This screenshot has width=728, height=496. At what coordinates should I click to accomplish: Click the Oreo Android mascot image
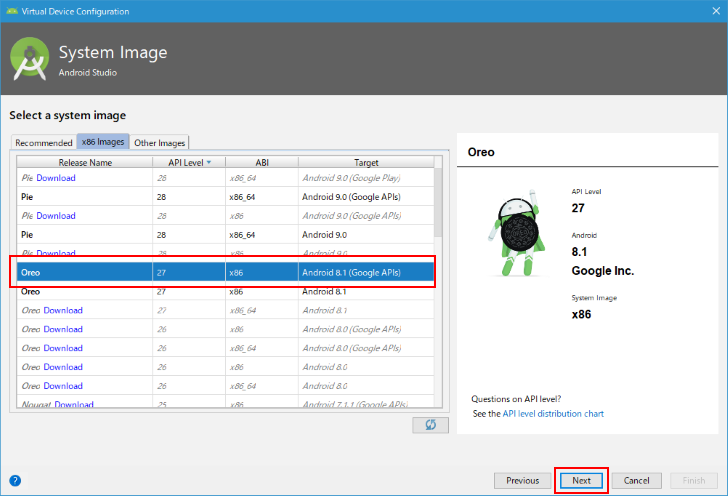coord(515,233)
